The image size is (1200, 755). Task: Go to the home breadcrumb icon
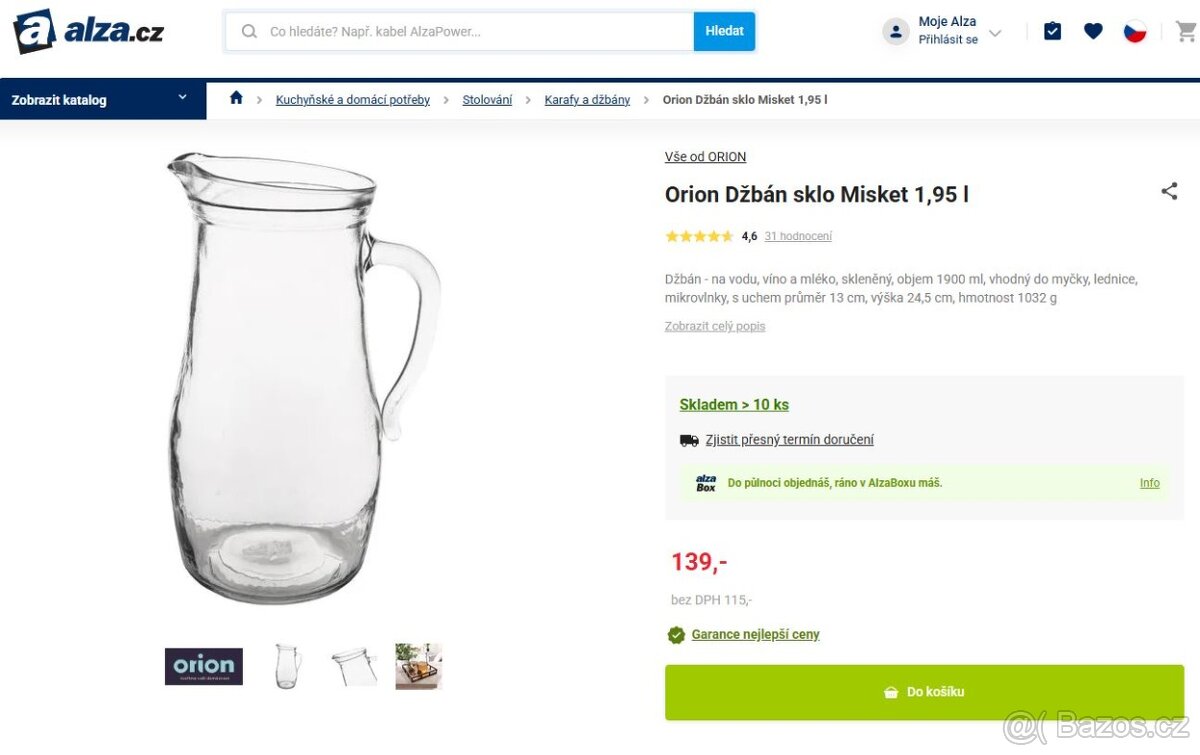236,98
